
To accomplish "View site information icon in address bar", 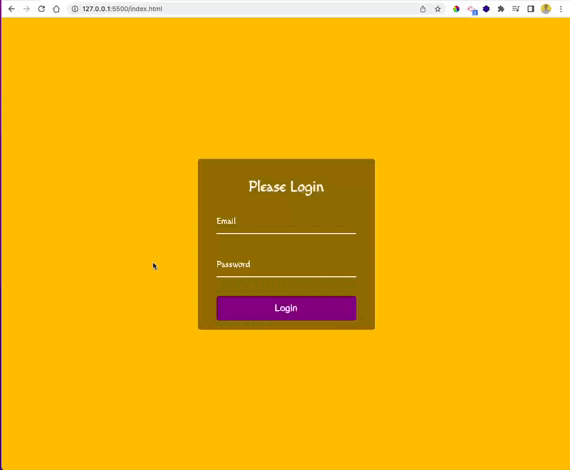I will coord(75,9).
